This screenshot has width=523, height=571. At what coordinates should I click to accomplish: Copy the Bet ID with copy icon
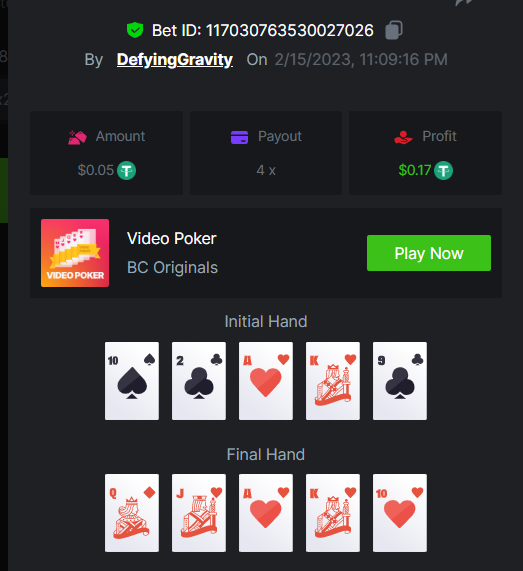point(394,30)
